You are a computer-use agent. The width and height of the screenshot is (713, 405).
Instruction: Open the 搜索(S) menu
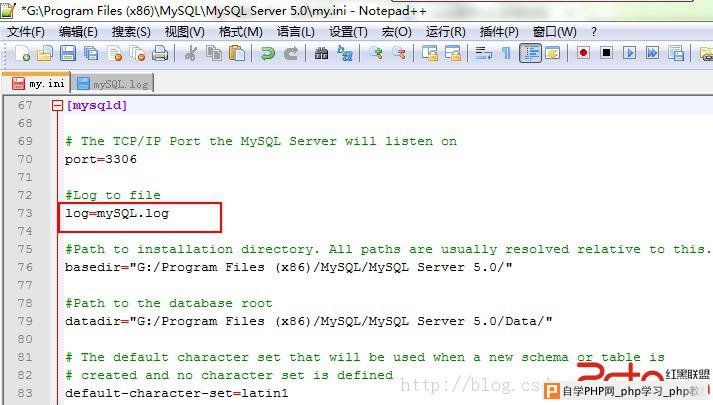coord(131,32)
